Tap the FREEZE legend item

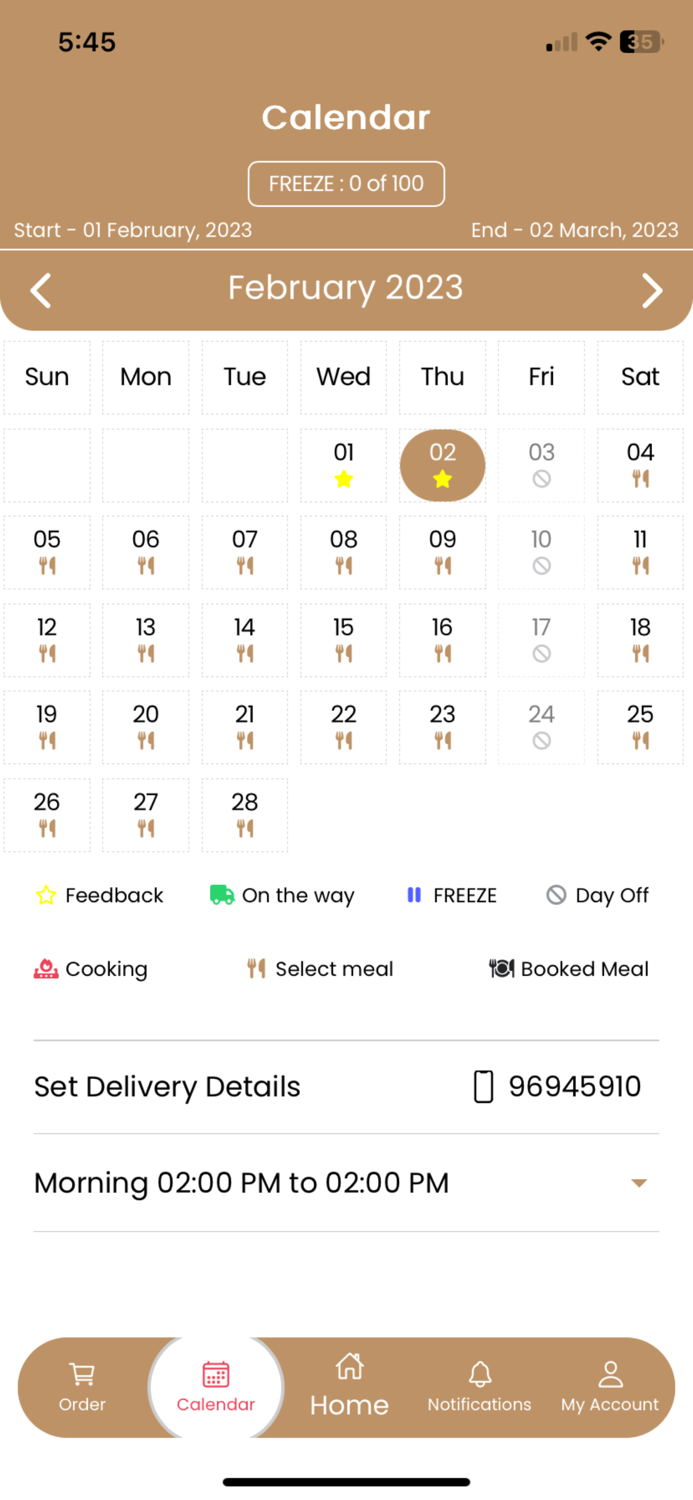[452, 895]
